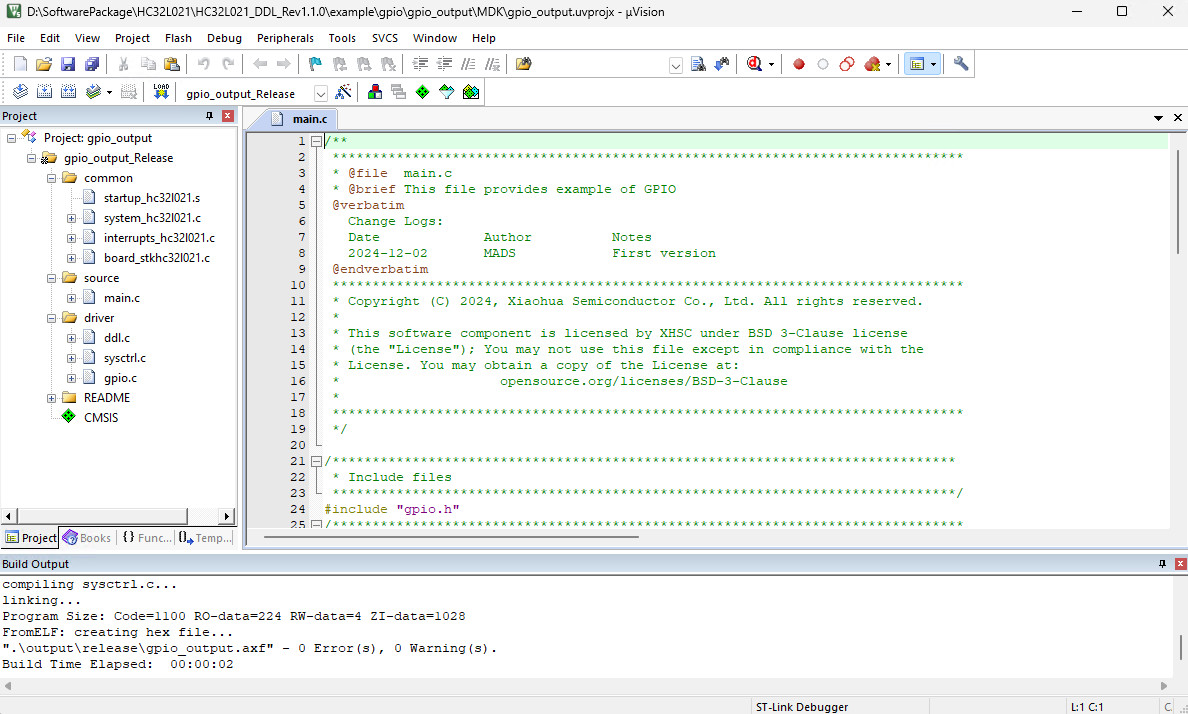This screenshot has height=714, width=1188.
Task: Click the Translate current file icon
Action: point(20,92)
